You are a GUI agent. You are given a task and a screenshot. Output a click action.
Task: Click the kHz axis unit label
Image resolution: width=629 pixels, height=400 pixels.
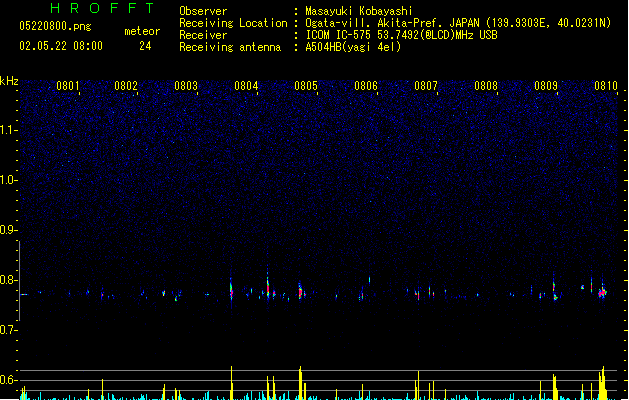pos(9,81)
